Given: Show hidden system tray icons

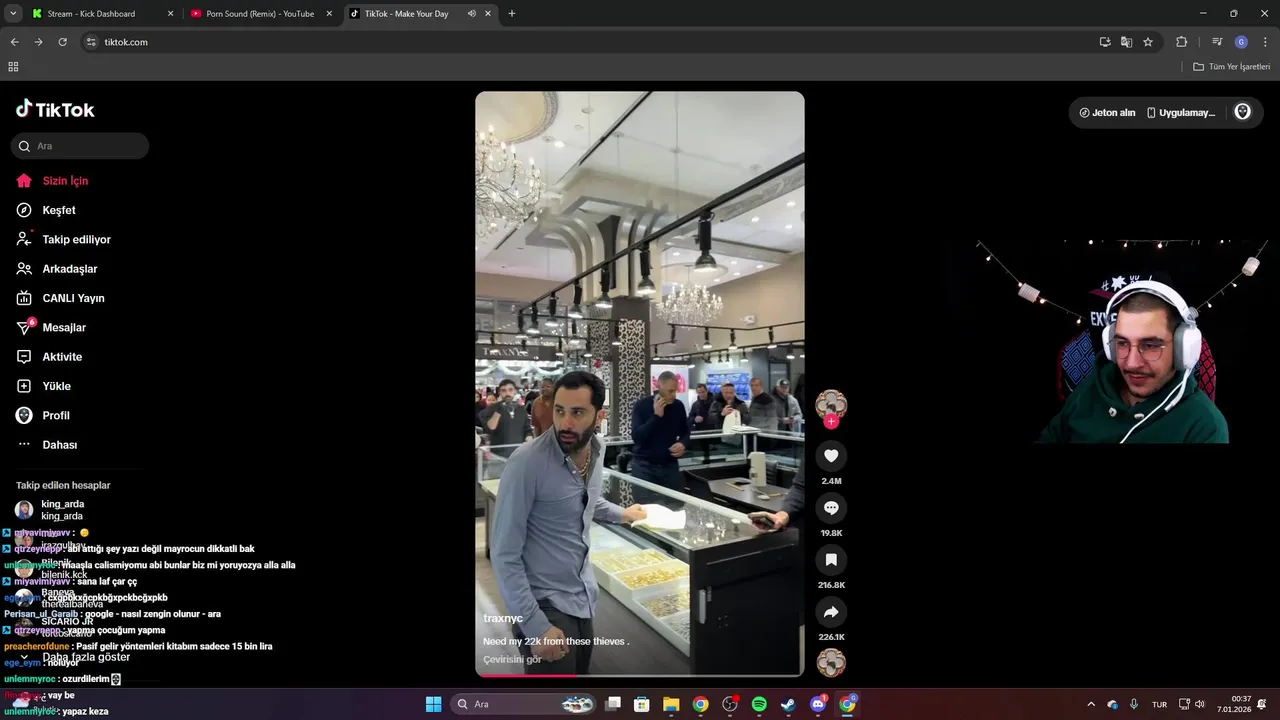Looking at the screenshot, I should [x=1091, y=704].
